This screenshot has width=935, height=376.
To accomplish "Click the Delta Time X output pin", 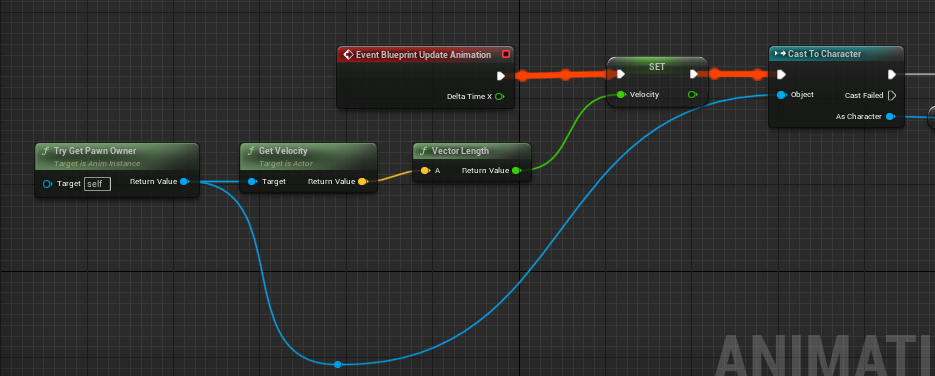I will 499,97.
